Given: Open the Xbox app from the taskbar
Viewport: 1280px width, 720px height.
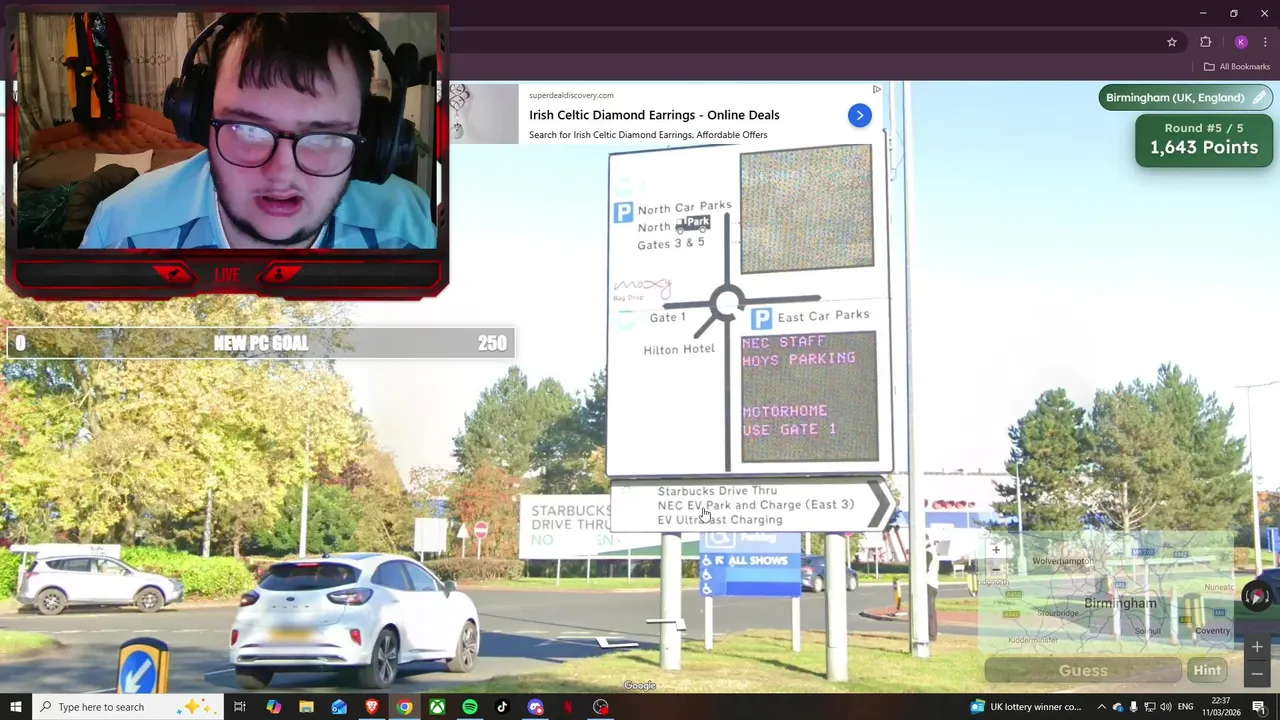Looking at the screenshot, I should [x=437, y=707].
